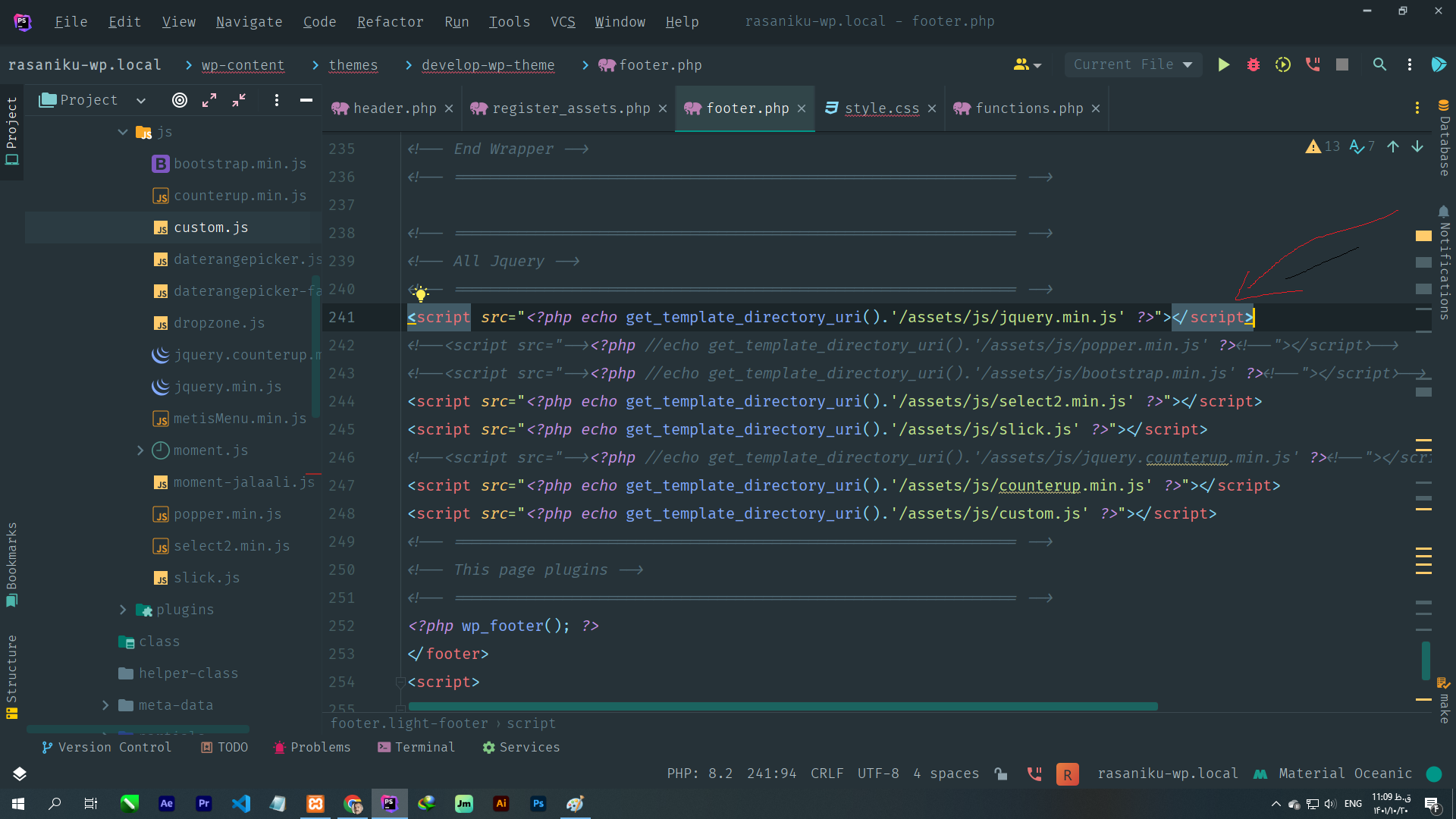The width and height of the screenshot is (1456, 819).
Task: Open the Notifications tool window
Action: (1444, 262)
